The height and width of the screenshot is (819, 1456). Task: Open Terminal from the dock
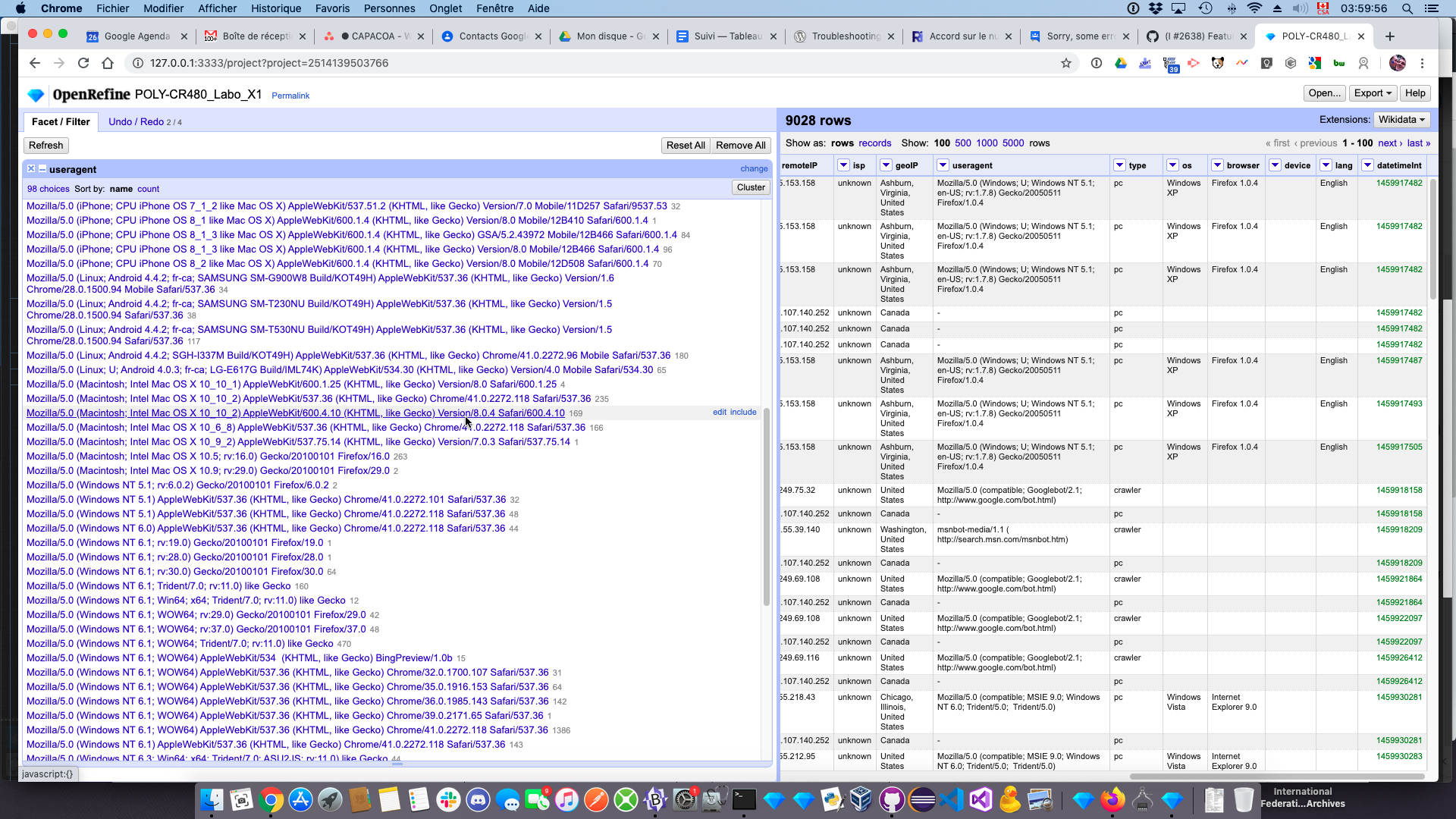pos(744,799)
